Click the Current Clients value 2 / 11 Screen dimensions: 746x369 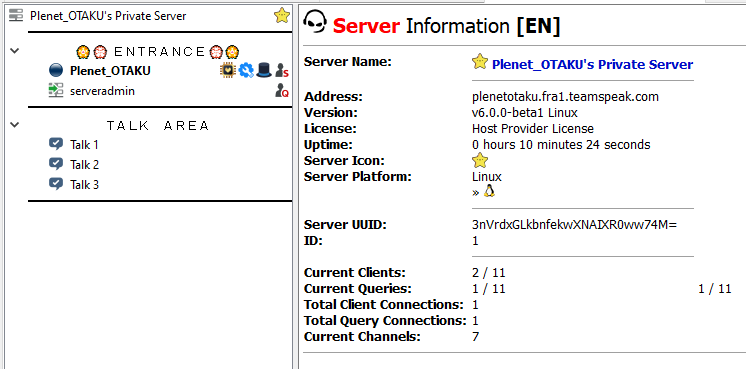coord(489,273)
